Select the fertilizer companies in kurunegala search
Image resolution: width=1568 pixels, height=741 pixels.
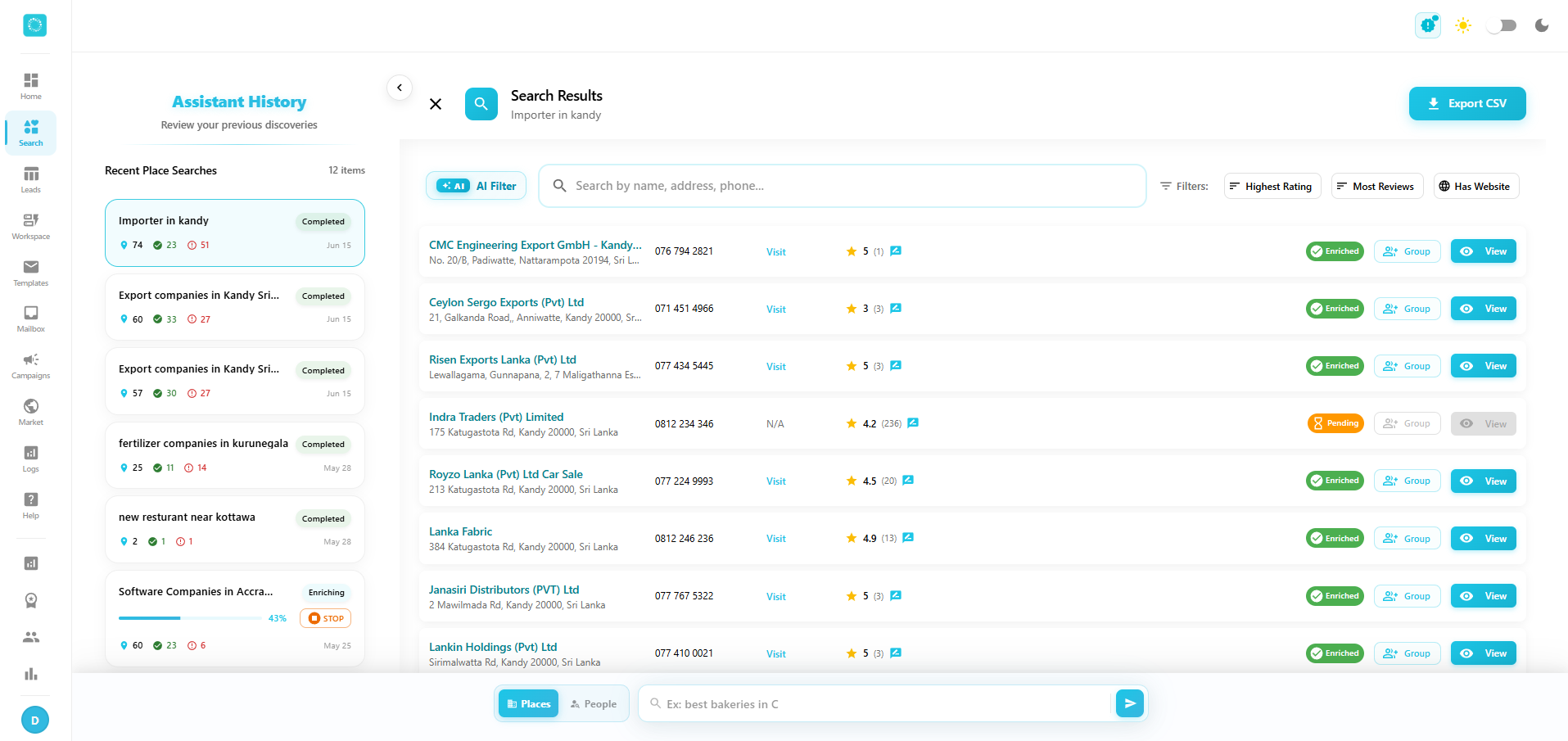[x=235, y=455]
